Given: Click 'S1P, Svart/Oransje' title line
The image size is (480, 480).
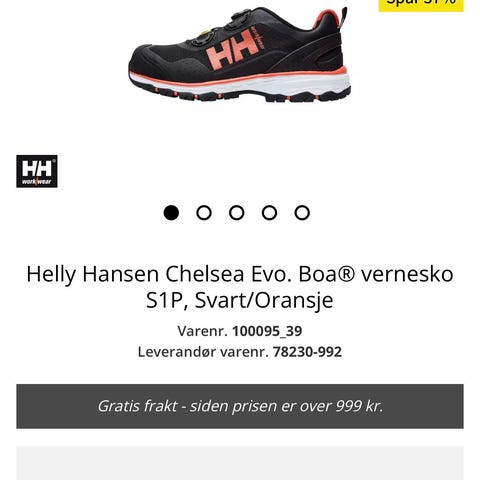Looking at the screenshot, I should coord(240,301).
